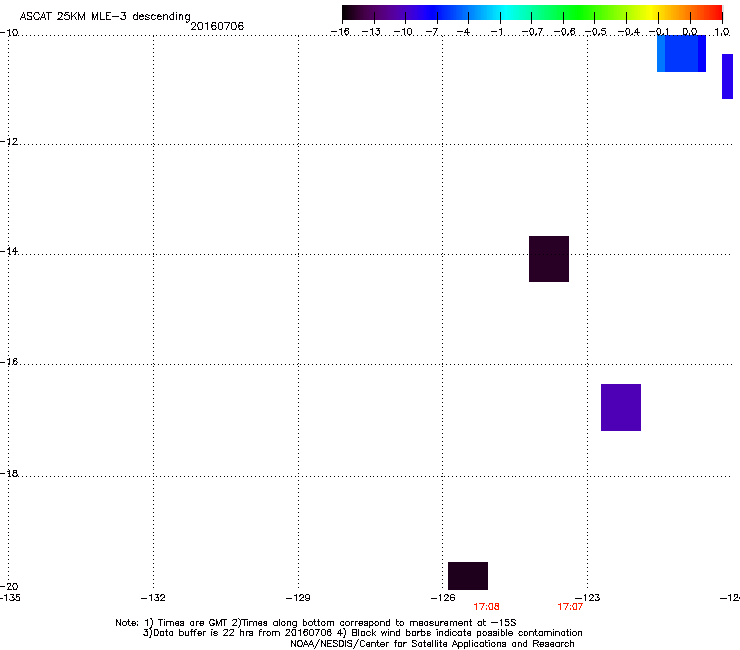
Task: Click the date label 20160706 in the title
Action: click(217, 26)
